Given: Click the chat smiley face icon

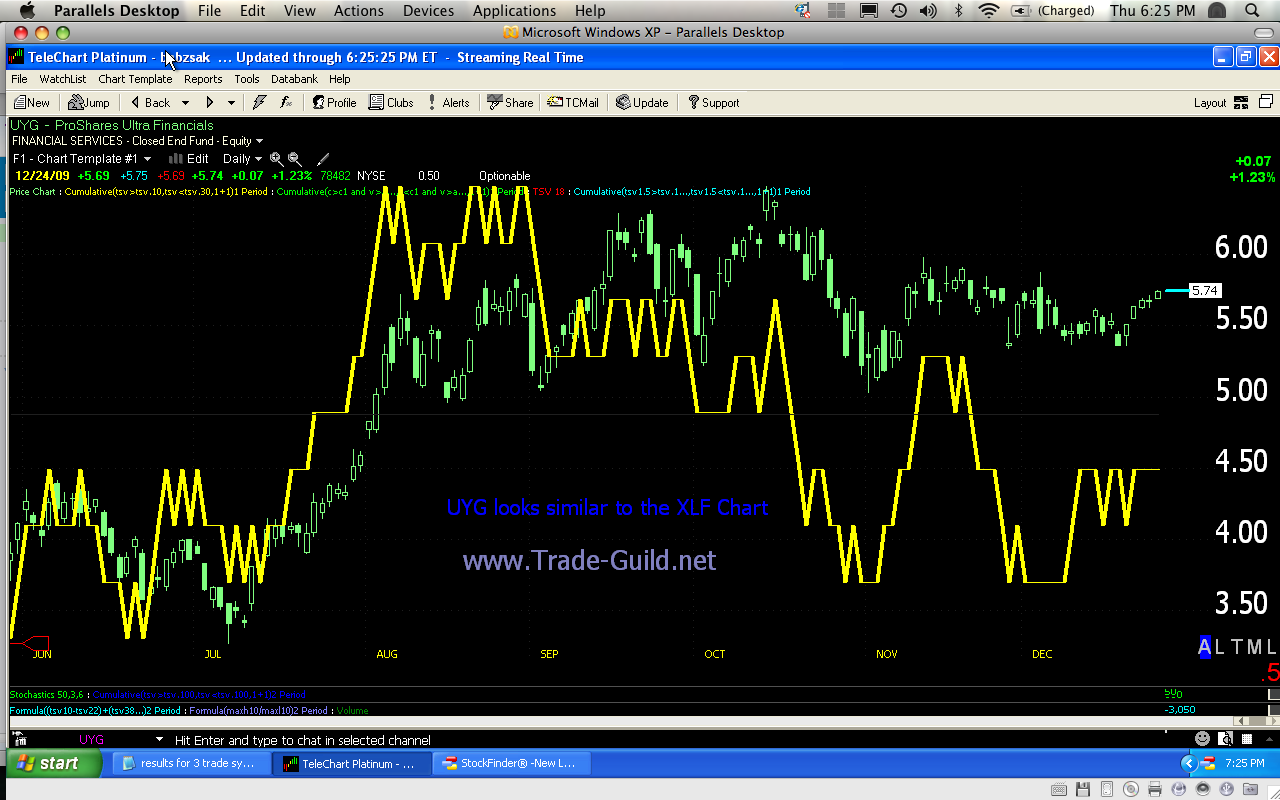Looking at the screenshot, I should pos(1203,739).
